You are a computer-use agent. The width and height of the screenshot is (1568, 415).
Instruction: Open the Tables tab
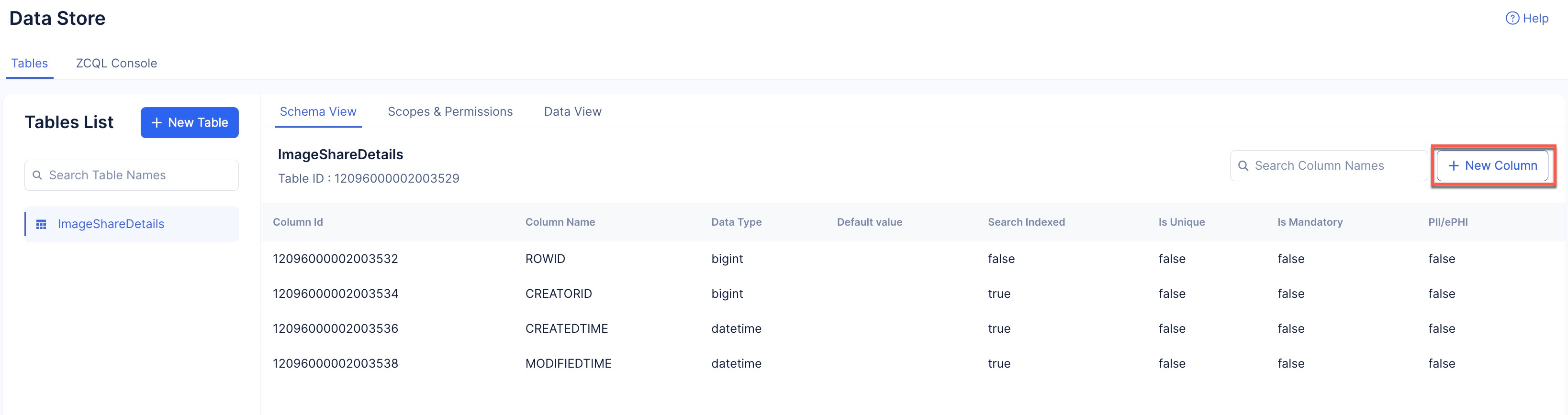coord(29,63)
